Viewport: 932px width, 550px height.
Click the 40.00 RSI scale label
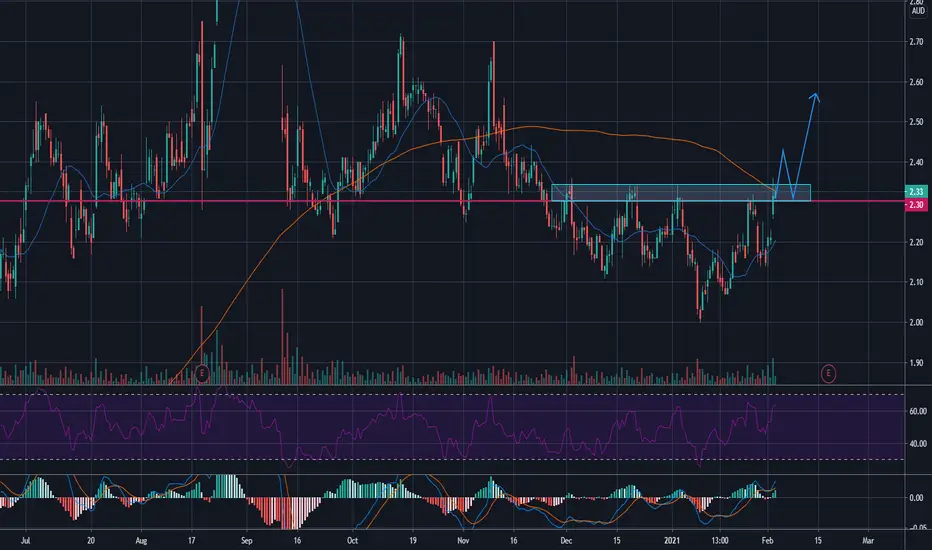point(918,444)
